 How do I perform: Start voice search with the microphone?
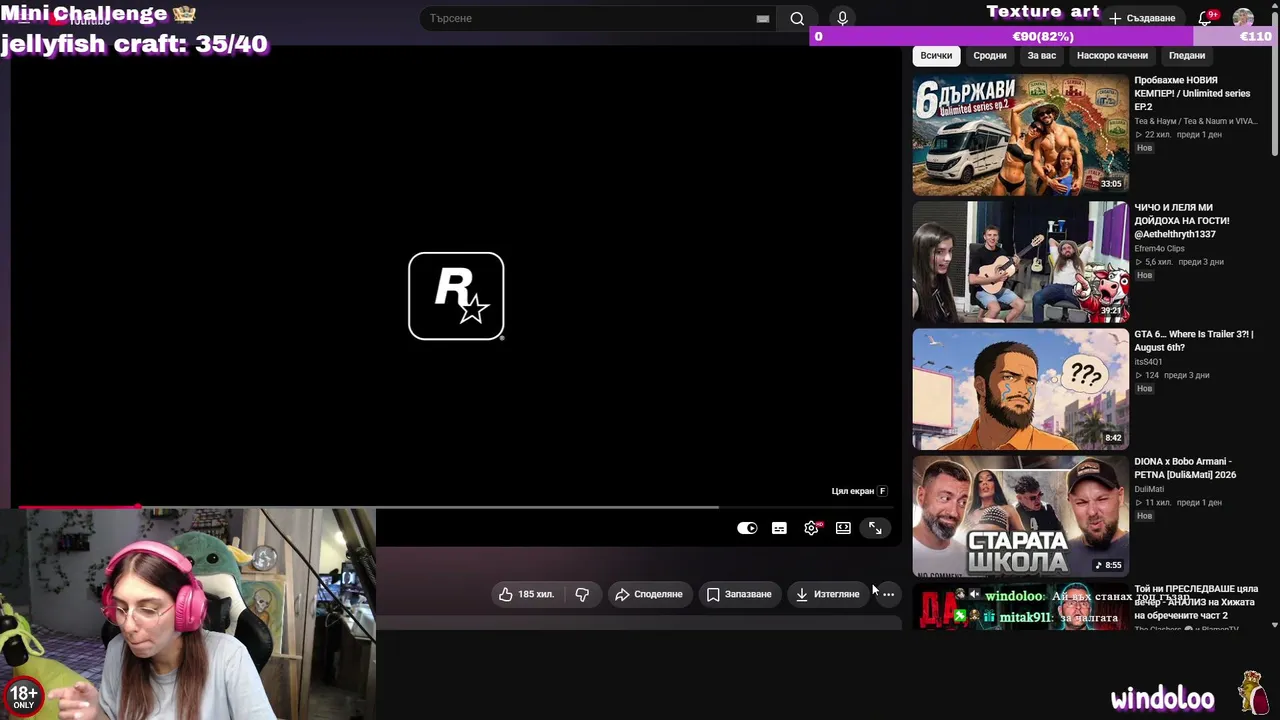[842, 18]
